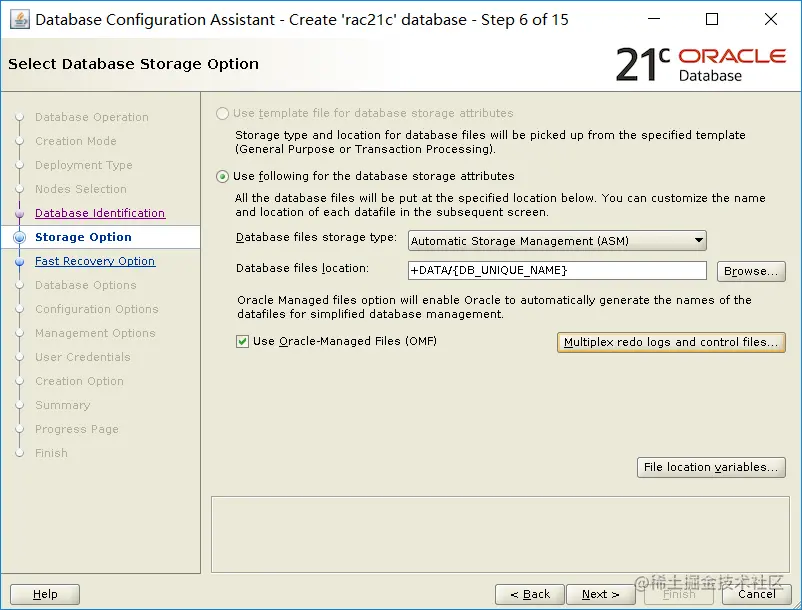Proceed with the Next button
802x610 pixels.
point(600,594)
